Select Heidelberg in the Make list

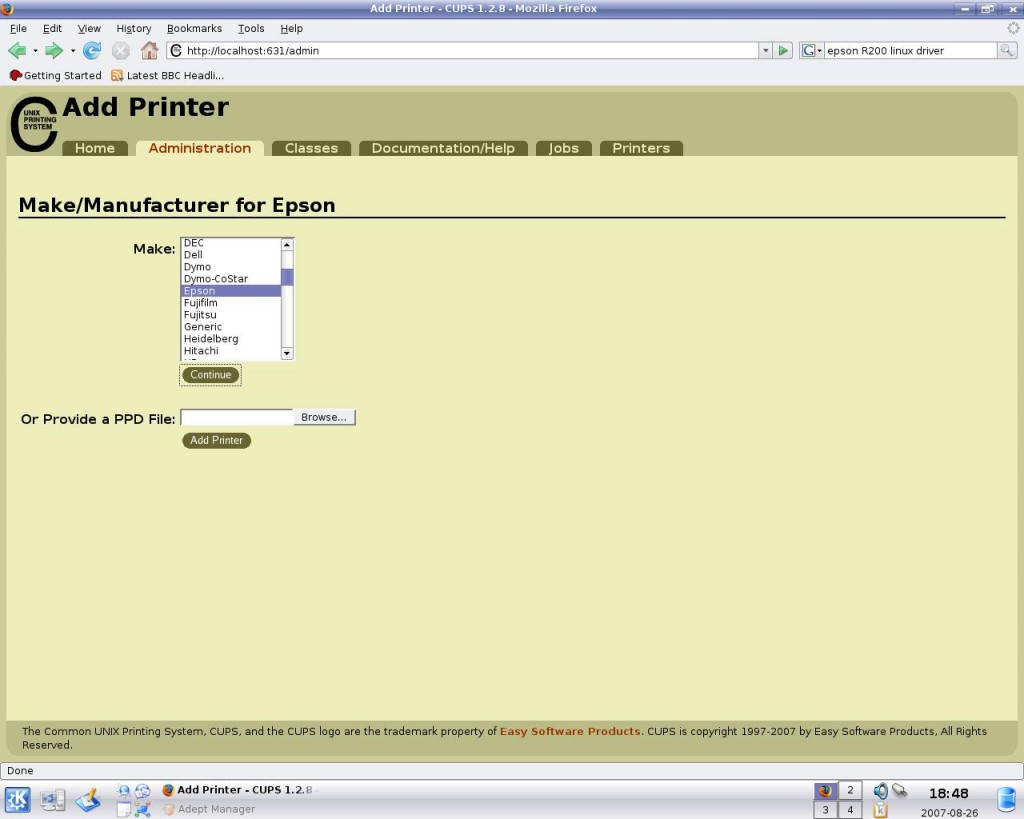(231, 339)
